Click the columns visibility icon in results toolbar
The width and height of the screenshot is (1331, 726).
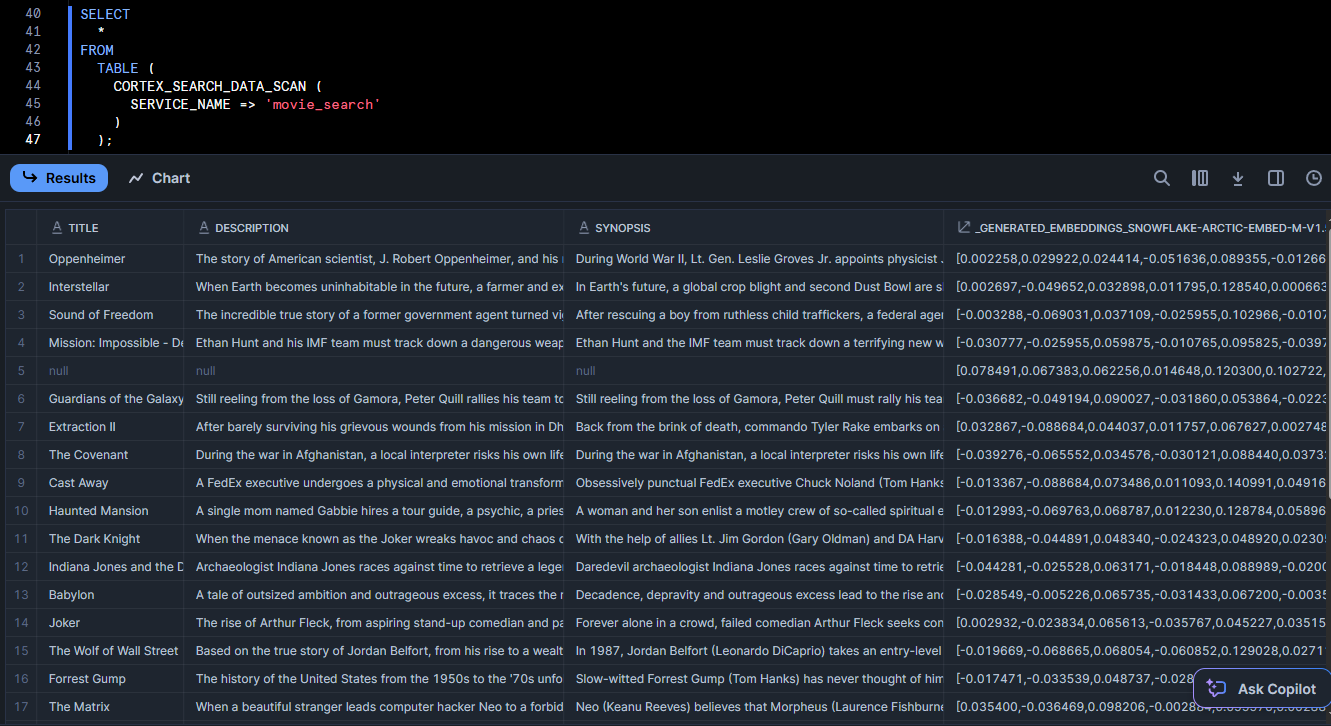1199,178
